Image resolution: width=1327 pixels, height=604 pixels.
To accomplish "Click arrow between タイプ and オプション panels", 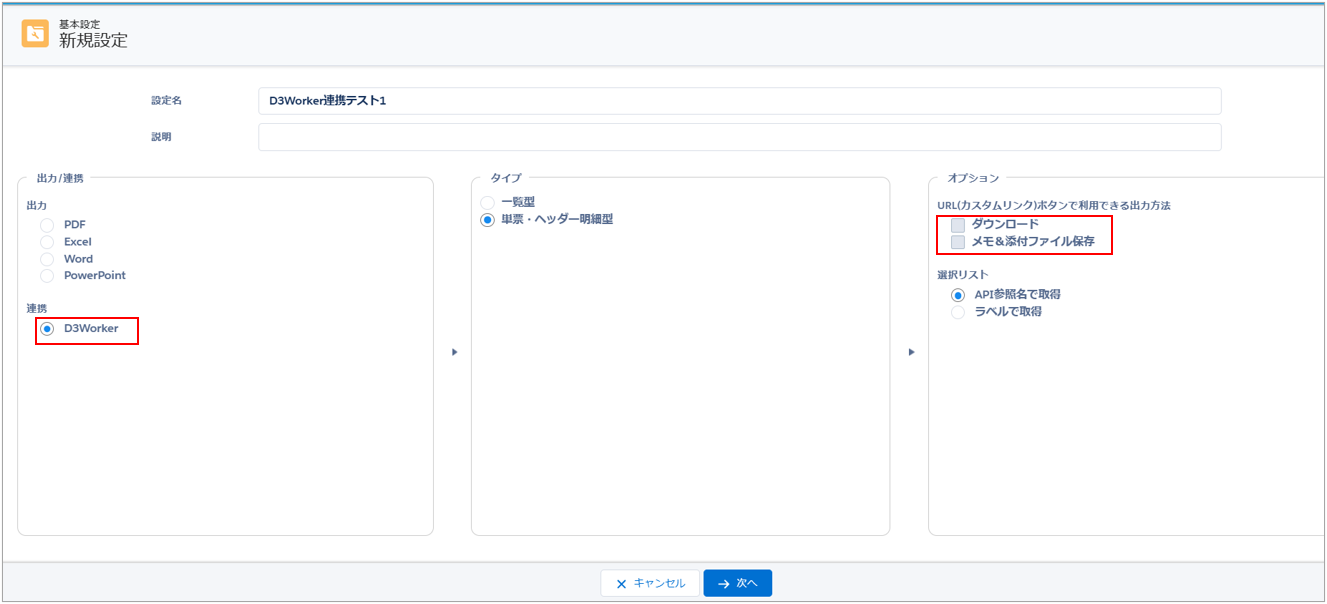I will [x=910, y=352].
